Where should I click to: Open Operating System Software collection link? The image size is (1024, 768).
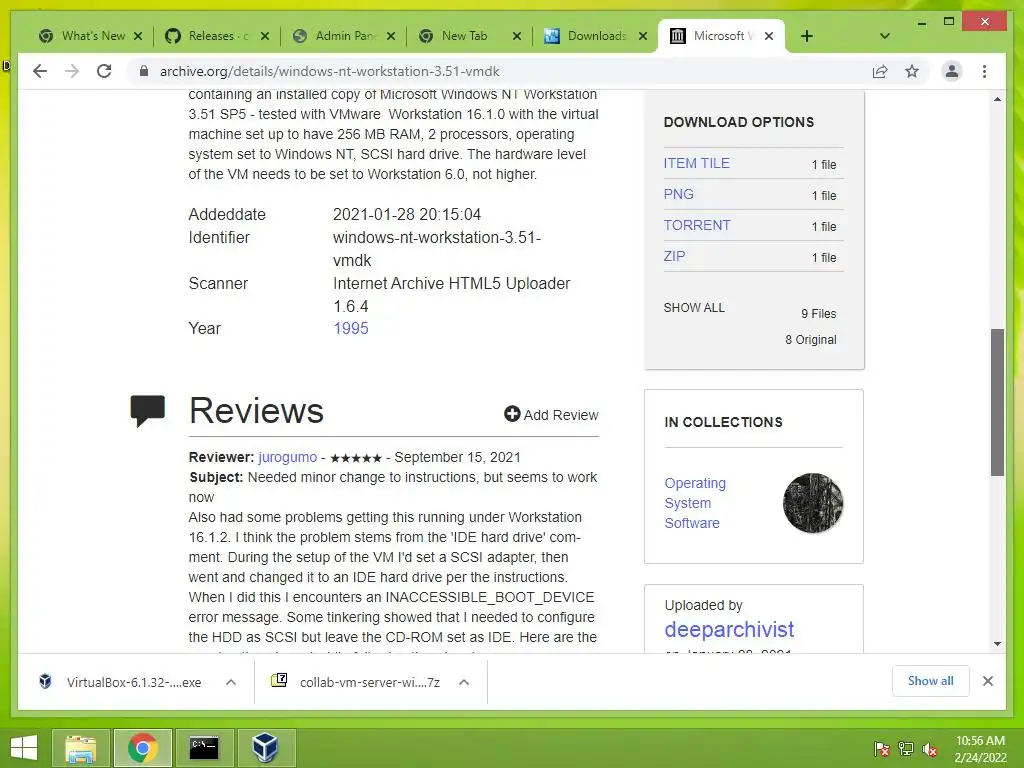coord(695,503)
